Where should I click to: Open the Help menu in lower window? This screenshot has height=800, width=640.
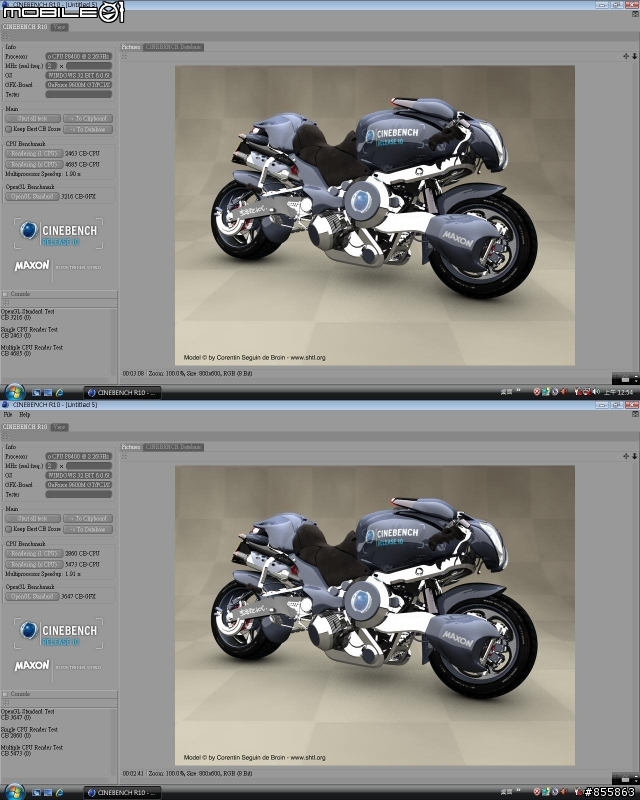click(x=24, y=415)
